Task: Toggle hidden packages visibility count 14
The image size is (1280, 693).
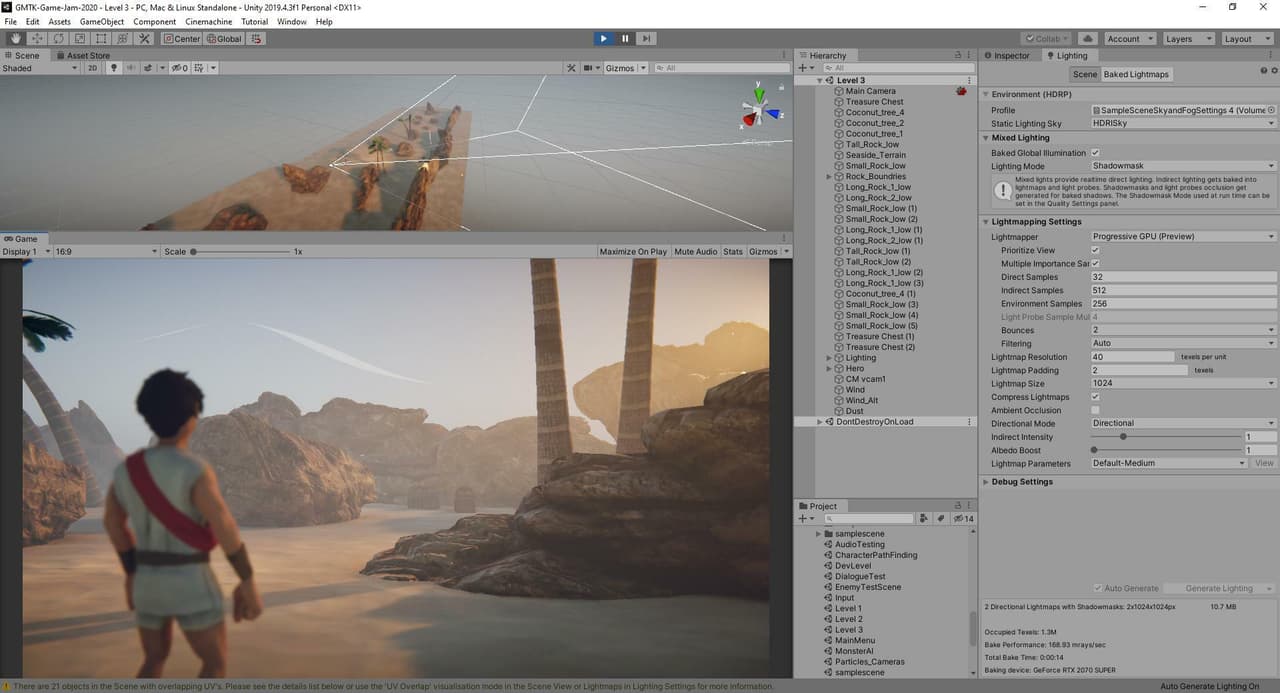Action: [963, 519]
